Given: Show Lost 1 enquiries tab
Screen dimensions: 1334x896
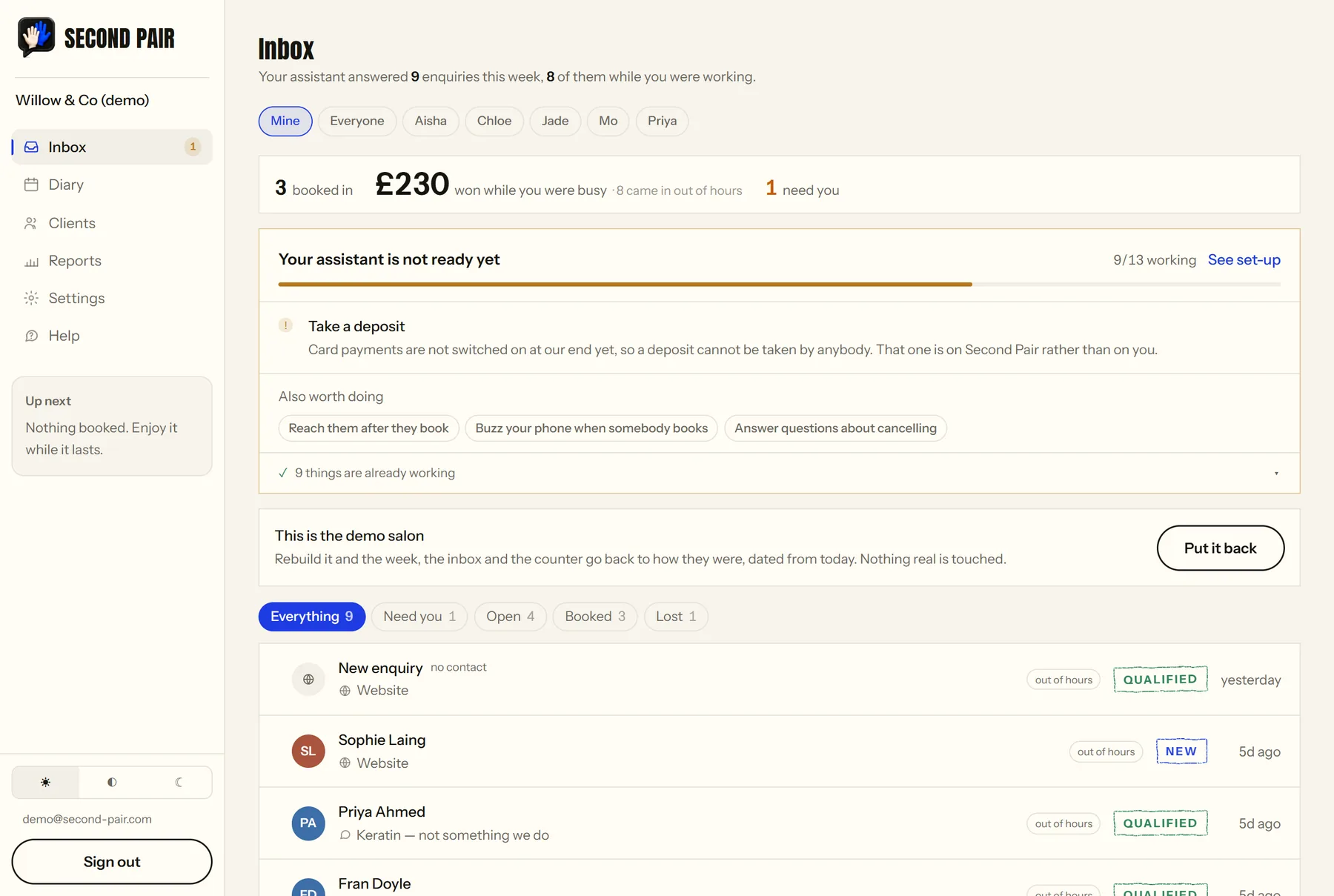Looking at the screenshot, I should [676, 617].
